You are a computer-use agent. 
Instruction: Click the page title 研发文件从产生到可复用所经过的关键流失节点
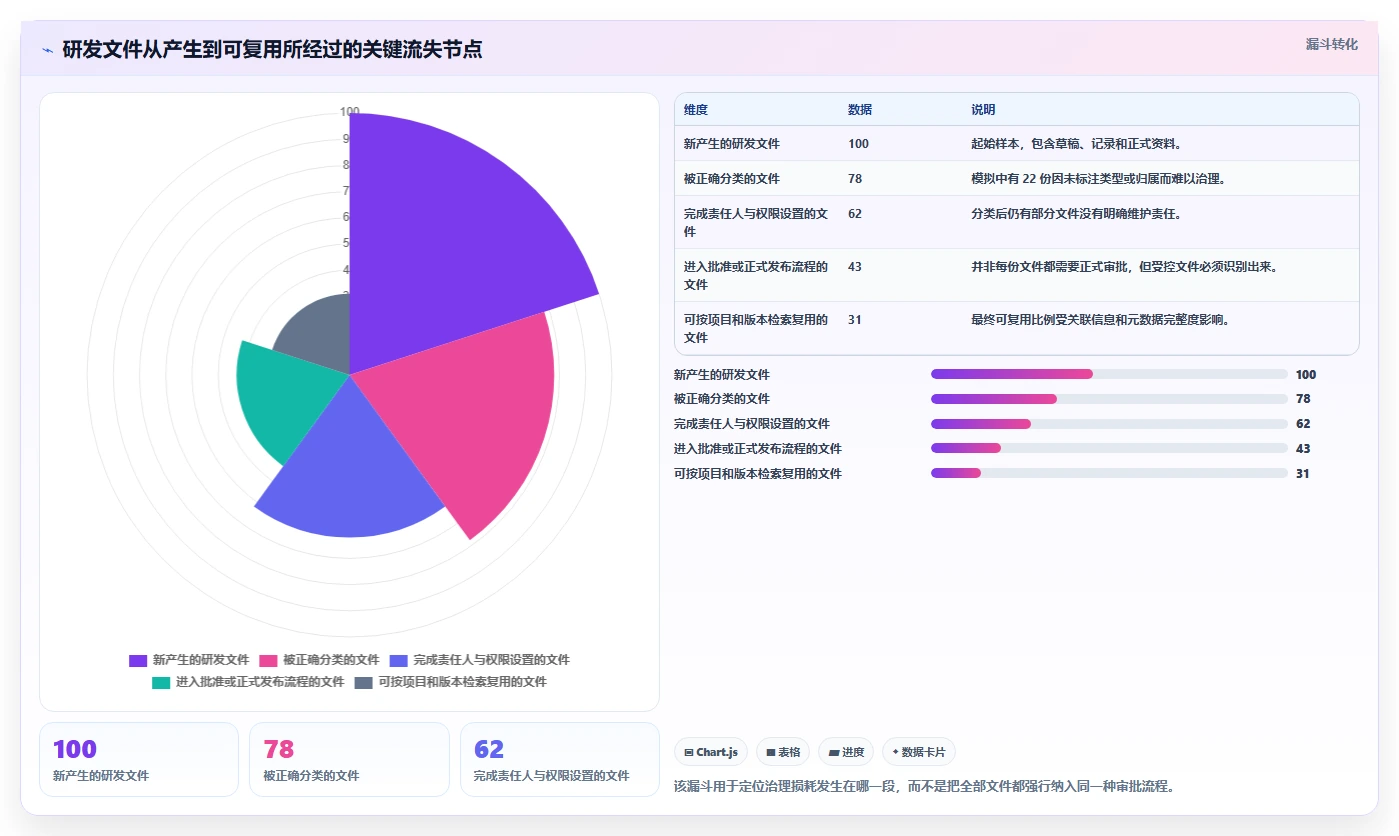tap(272, 49)
